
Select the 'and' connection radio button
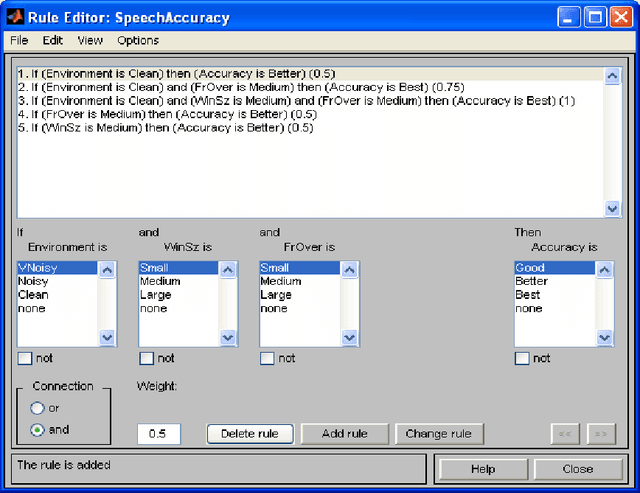[39, 430]
